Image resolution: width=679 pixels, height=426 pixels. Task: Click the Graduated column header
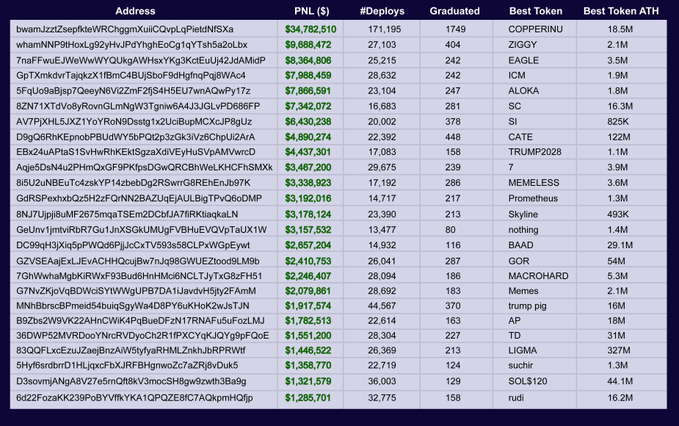pyautogui.click(x=455, y=11)
